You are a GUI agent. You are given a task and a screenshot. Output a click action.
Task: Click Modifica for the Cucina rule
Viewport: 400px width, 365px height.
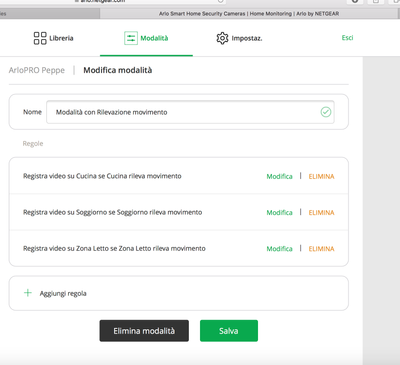279,176
